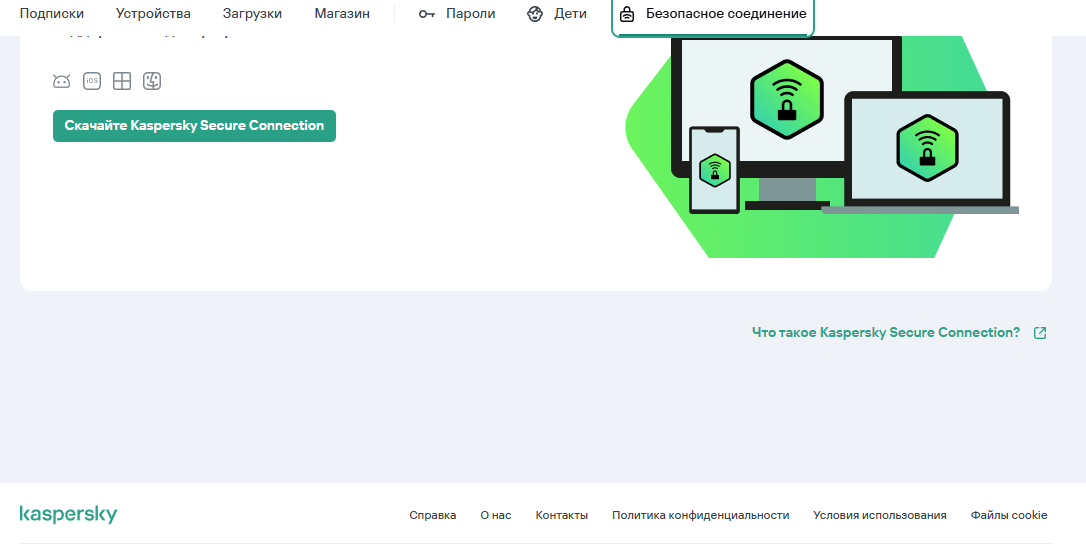Open the Что такое Kaspersky Secure Connection? link

pos(886,332)
